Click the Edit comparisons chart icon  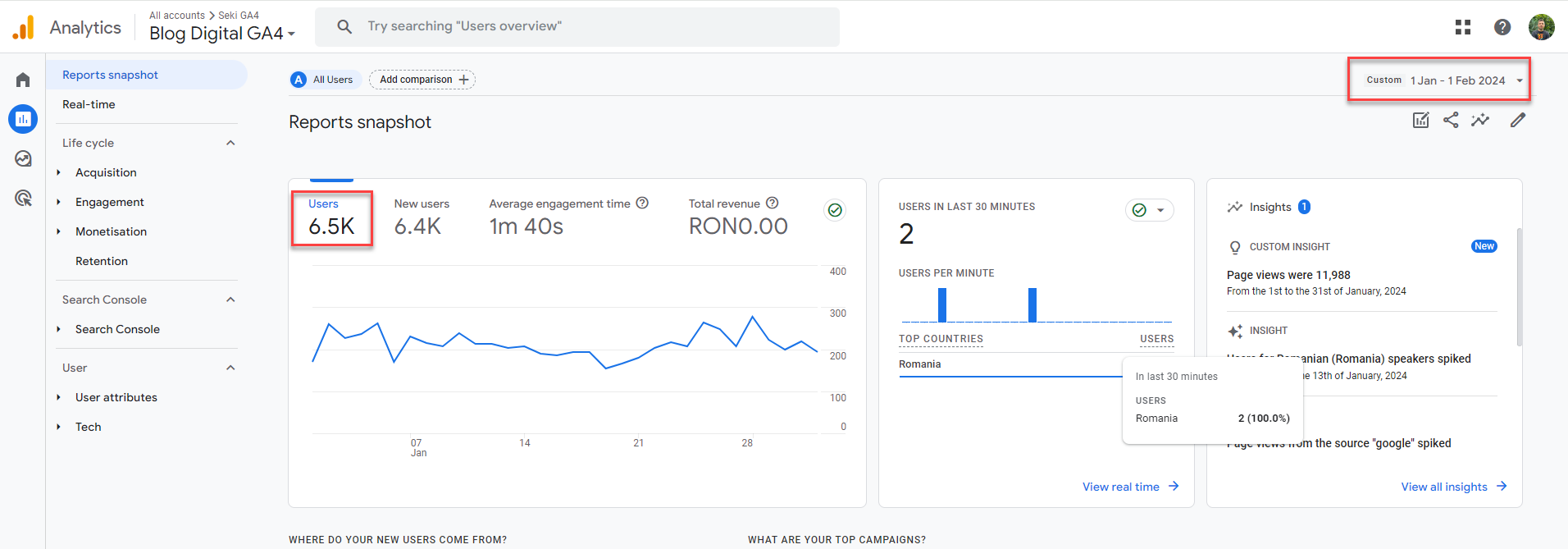coord(1420,121)
